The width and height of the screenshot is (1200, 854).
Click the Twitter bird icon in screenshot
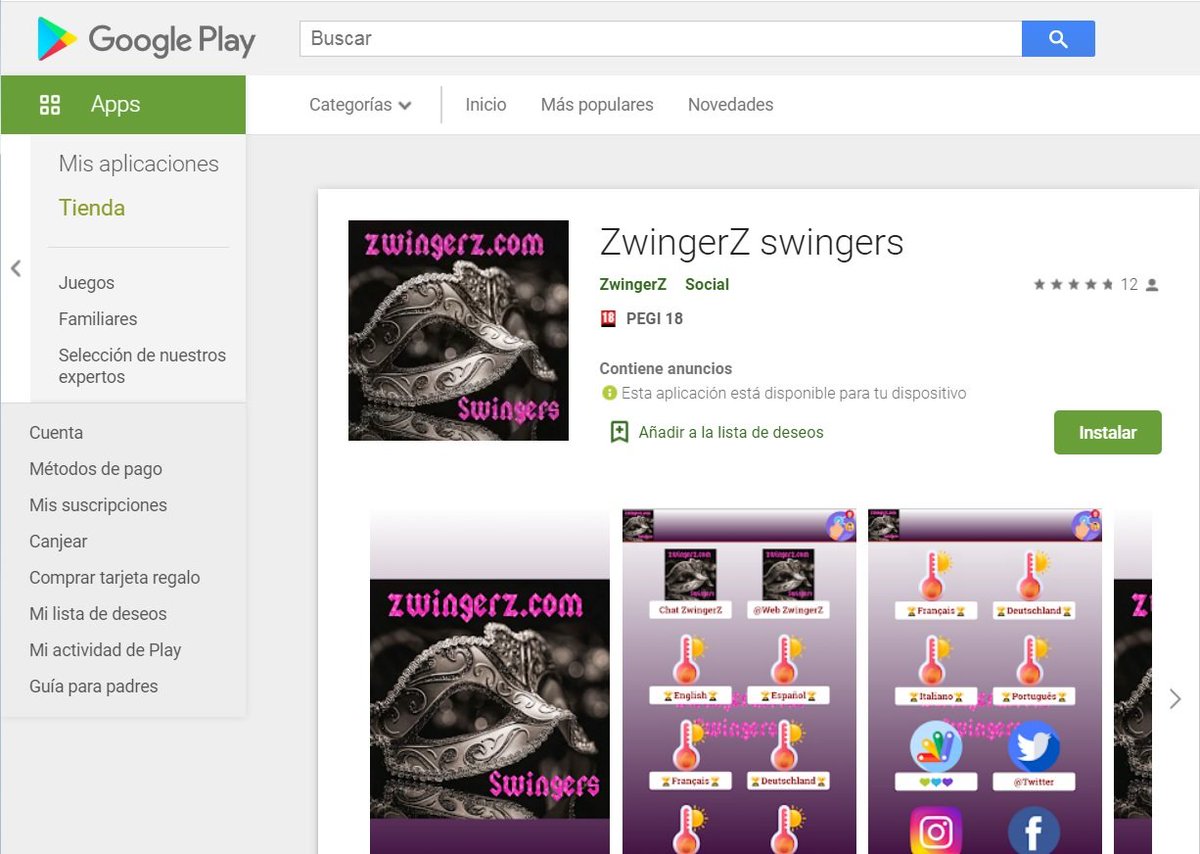click(1033, 746)
